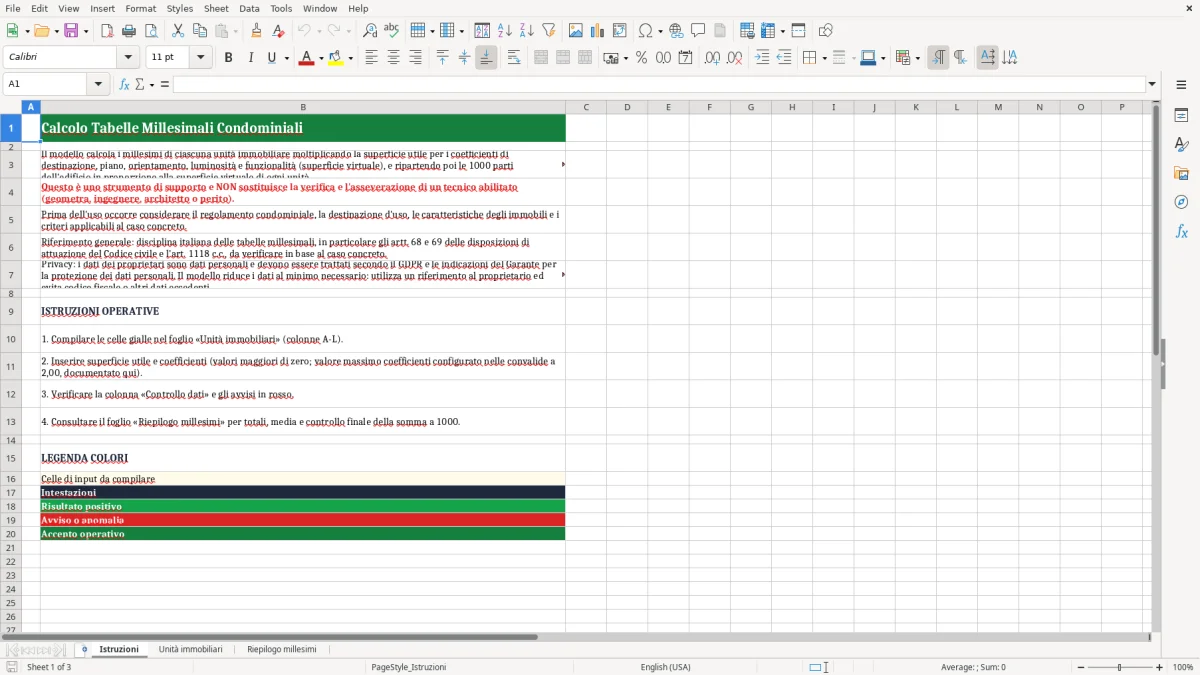Click the zoom slider in the status bar
The image size is (1200, 675).
[1120, 667]
